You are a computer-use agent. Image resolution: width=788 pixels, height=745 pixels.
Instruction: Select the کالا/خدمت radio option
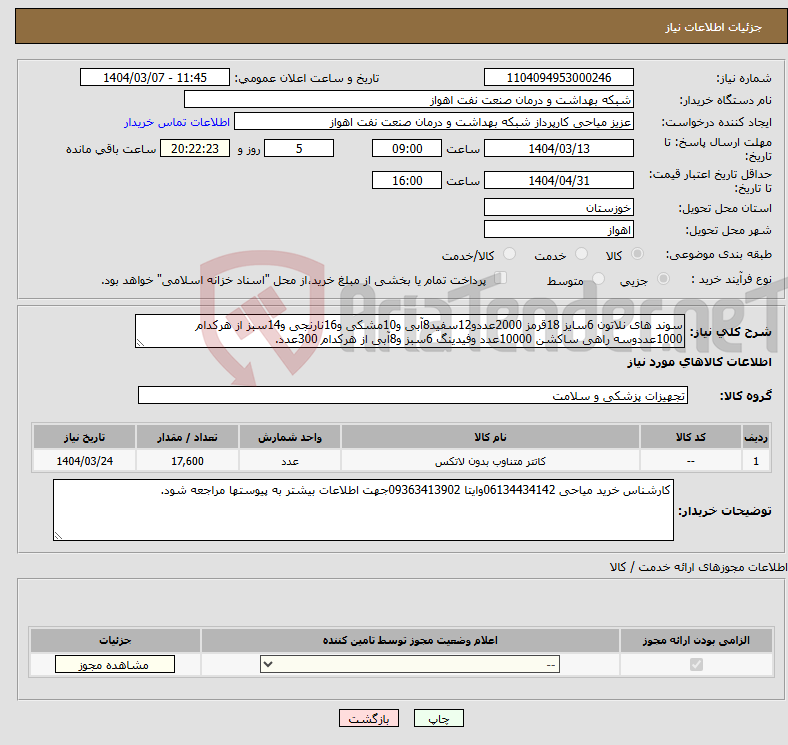click(508, 256)
